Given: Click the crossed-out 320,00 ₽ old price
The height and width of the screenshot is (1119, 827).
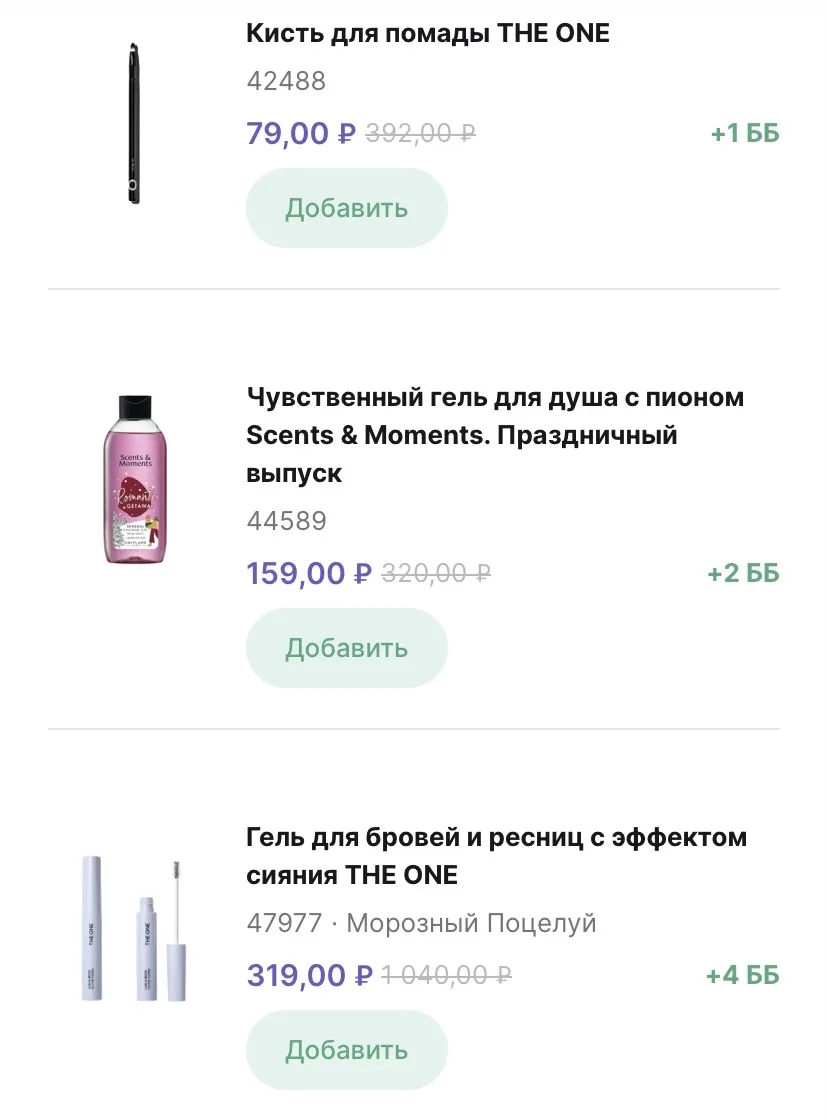Looking at the screenshot, I should pos(436,574).
